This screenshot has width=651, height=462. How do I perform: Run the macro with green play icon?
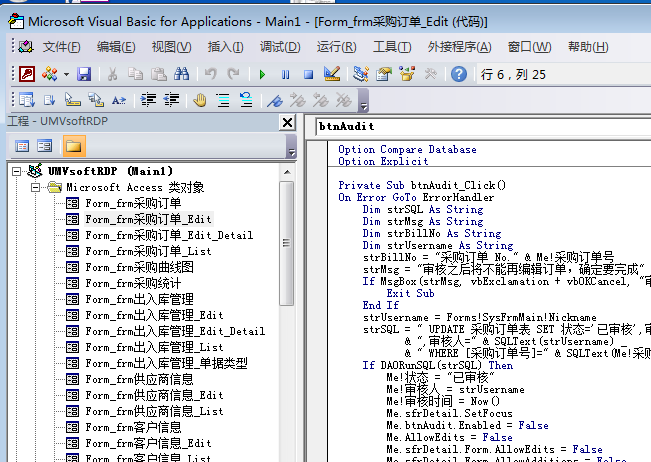tap(262, 75)
